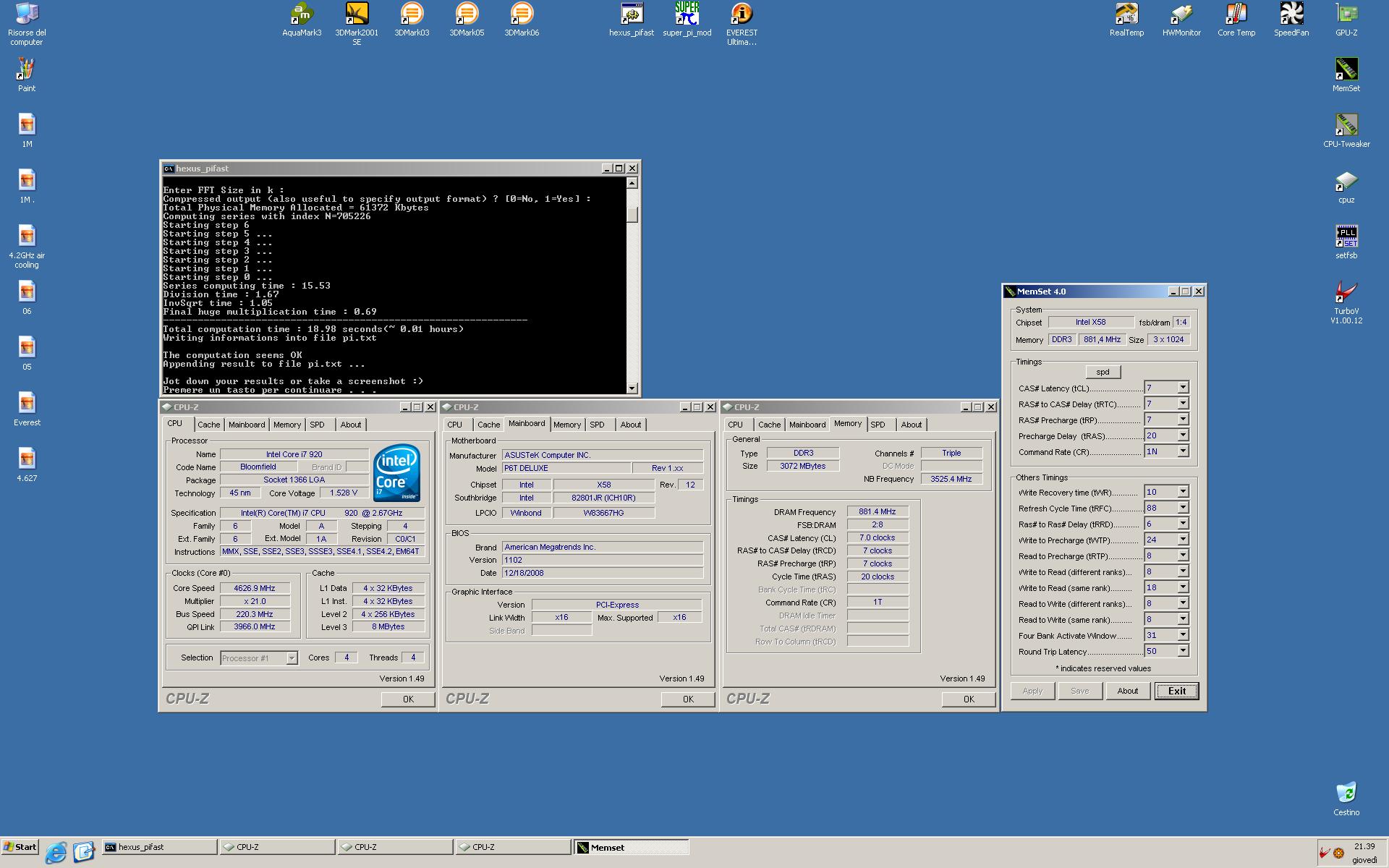Click hexus_pifast taskbar button
The width and height of the screenshot is (1389, 868).
(x=159, y=847)
